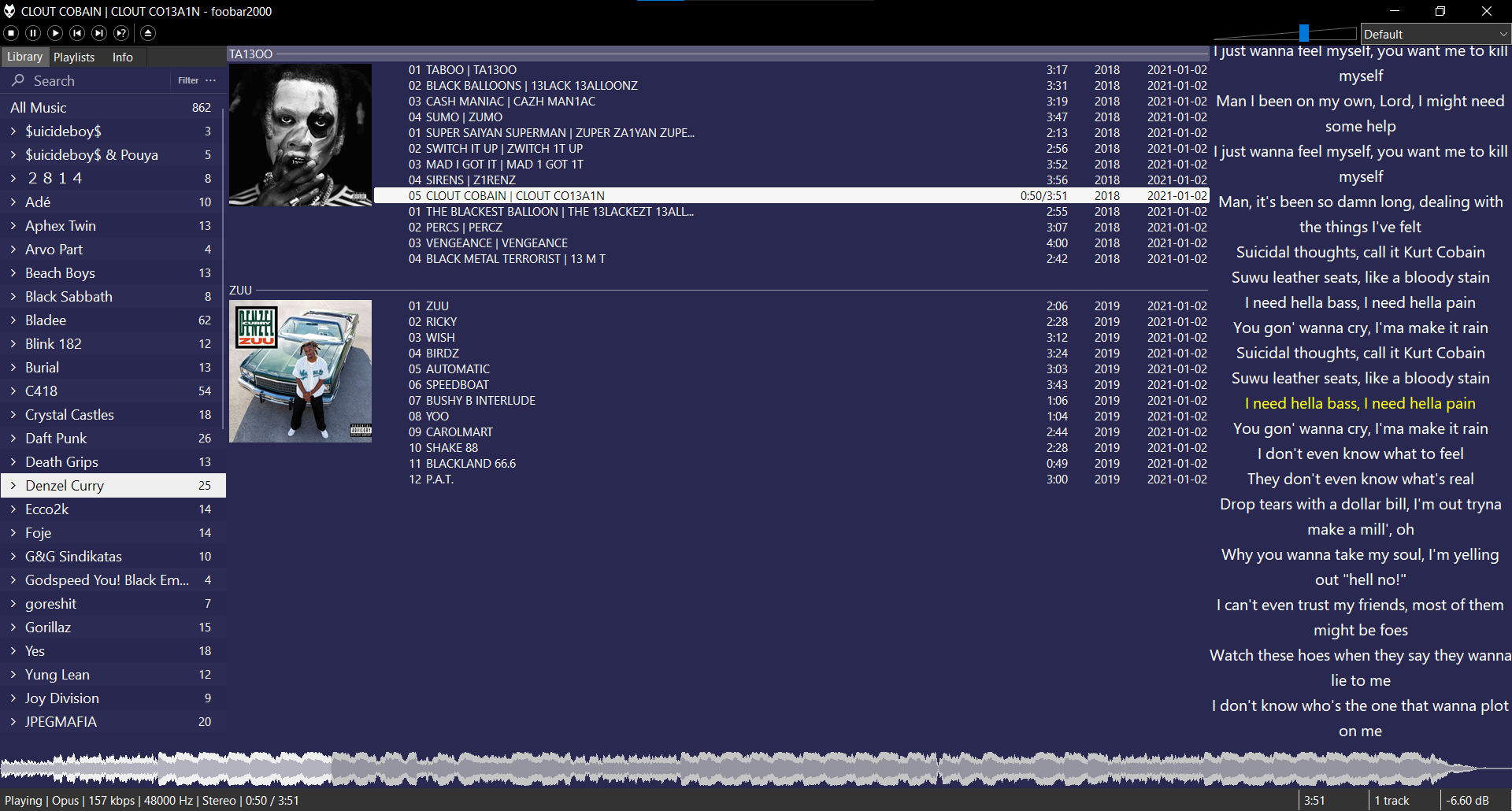
Task: Select Gorillaz in the library tree
Action: coord(113,627)
